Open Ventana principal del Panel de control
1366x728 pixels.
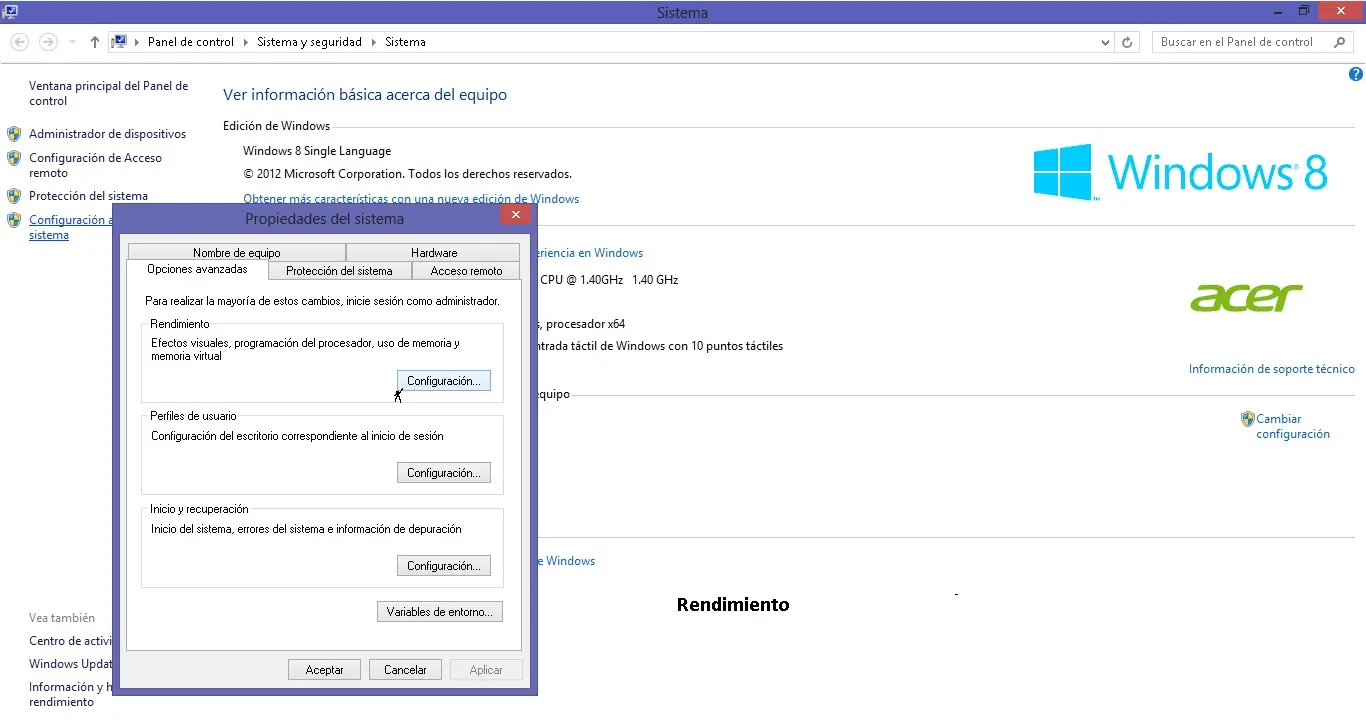109,93
